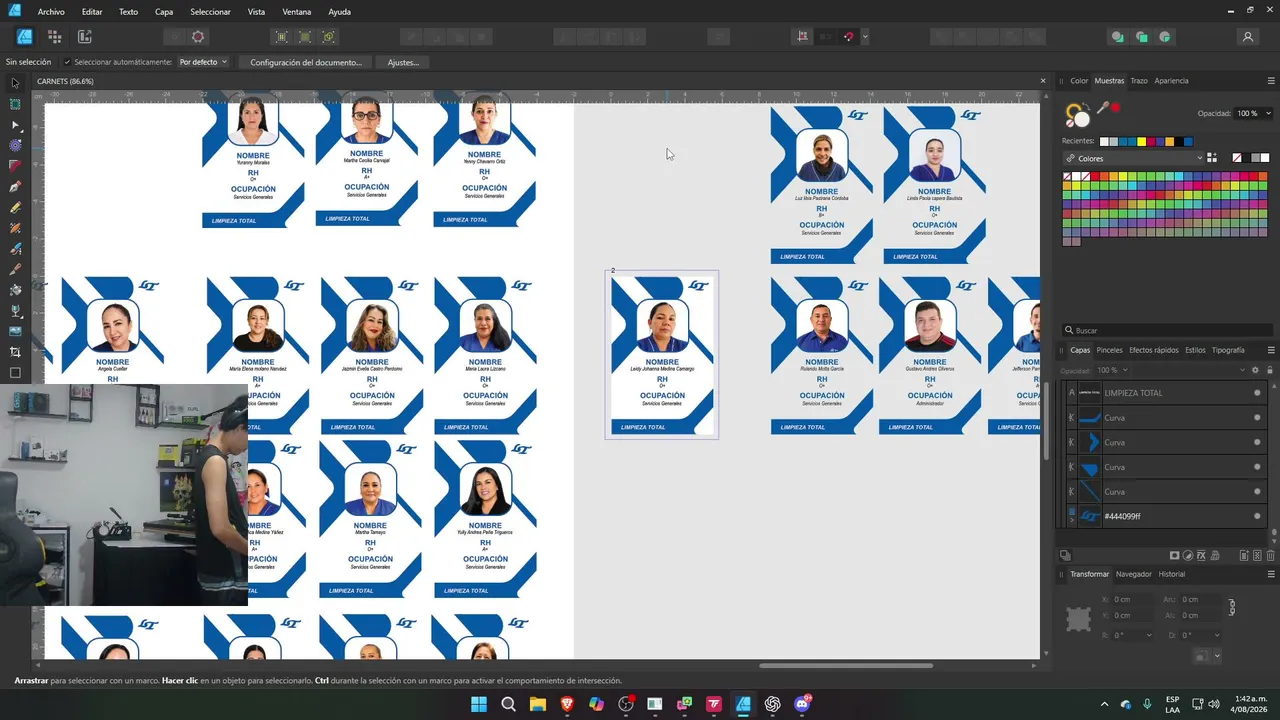Screen dimensions: 1280x720
Task: Open the Layers panel options menu
Action: (x=1271, y=350)
